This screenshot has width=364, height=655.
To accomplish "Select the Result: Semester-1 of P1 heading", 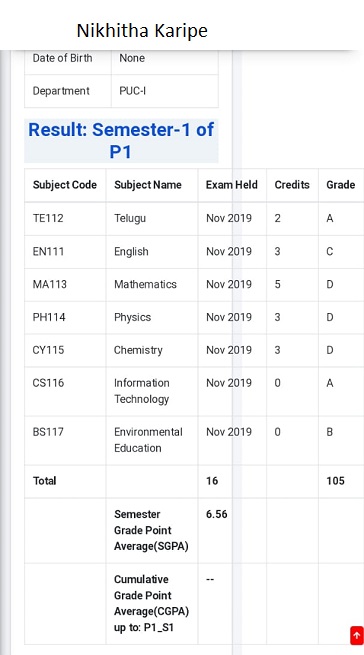I will coord(121,141).
